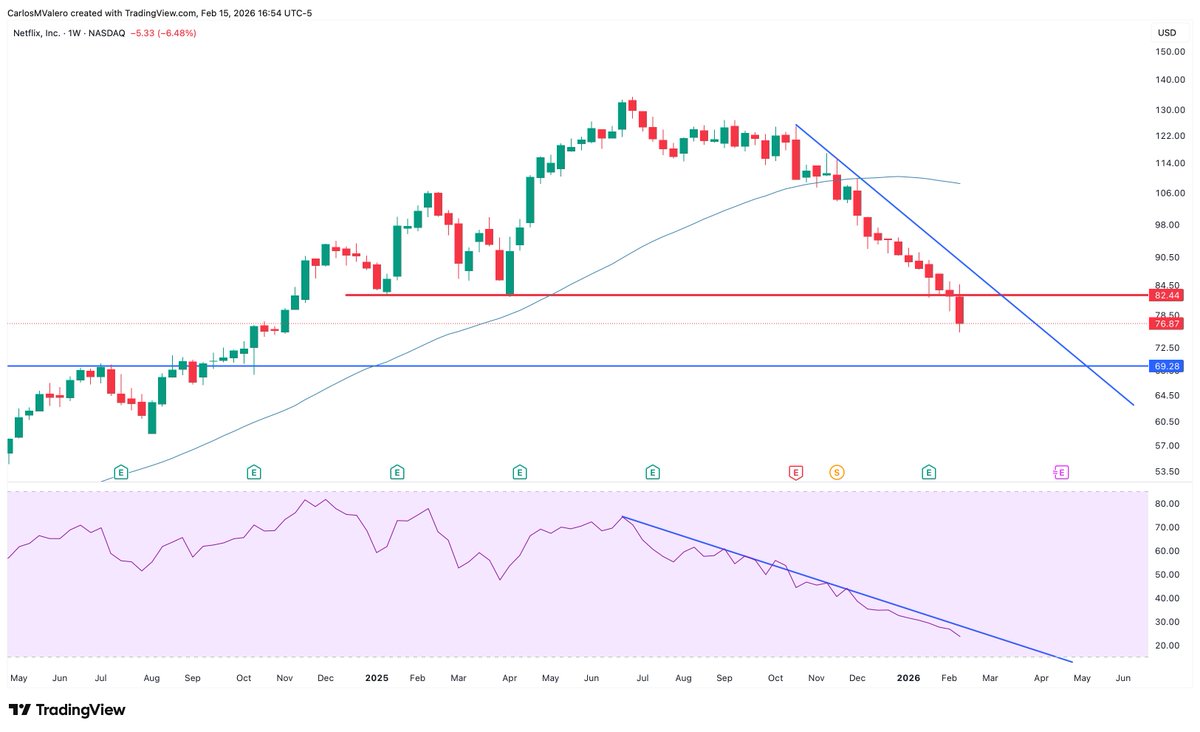1200x732 pixels.
Task: Select the July 2025 earnings marker
Action: (652, 471)
